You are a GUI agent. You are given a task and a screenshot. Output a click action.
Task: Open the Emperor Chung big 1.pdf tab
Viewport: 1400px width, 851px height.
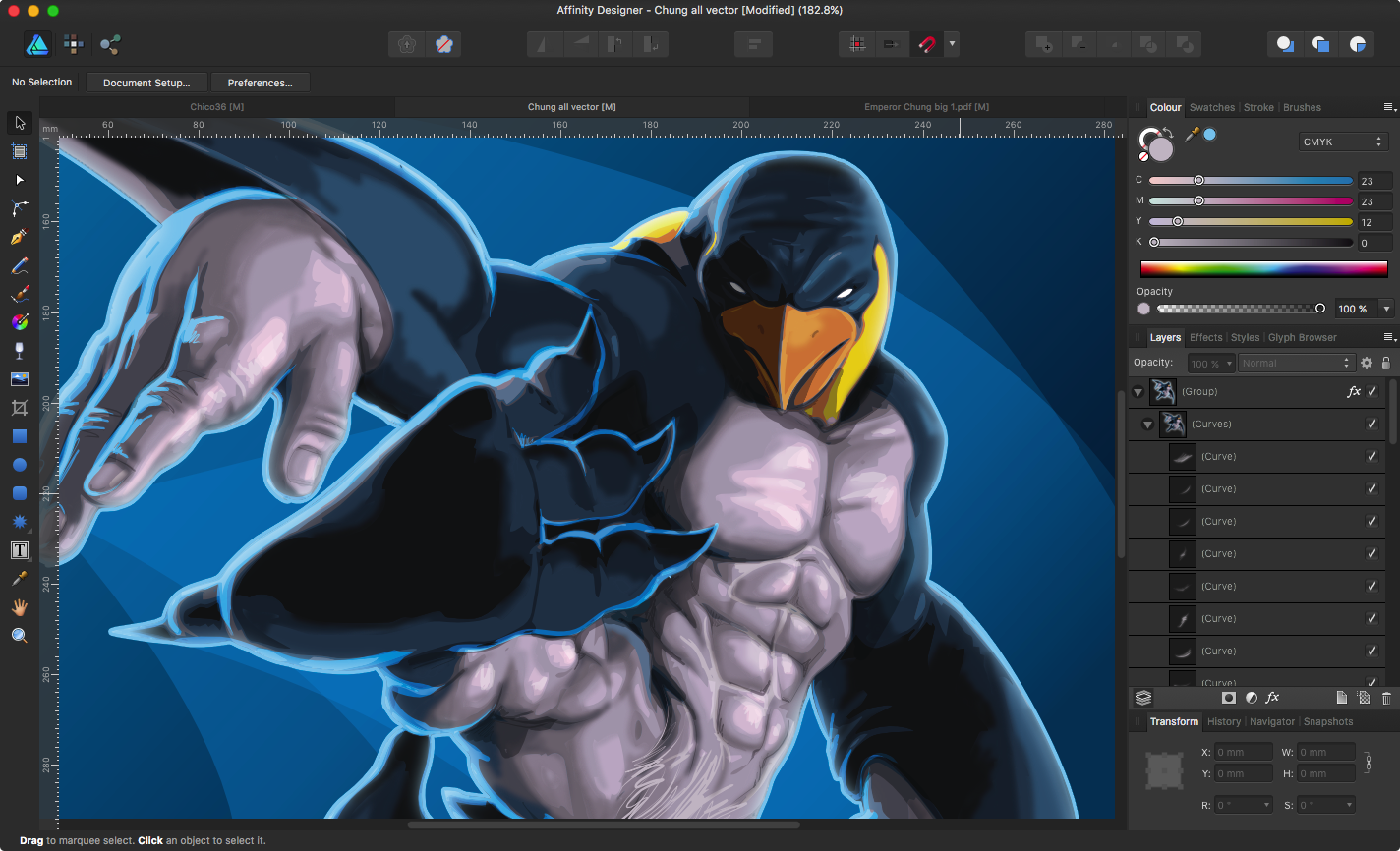(x=927, y=107)
